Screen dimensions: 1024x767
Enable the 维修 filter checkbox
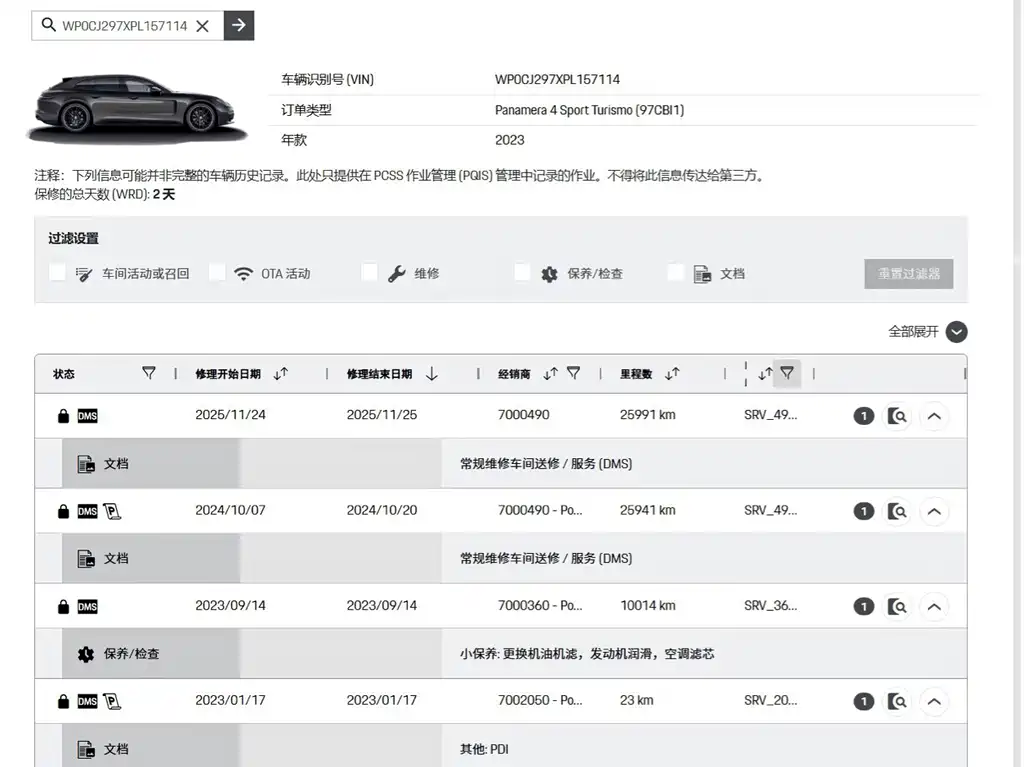coord(370,272)
